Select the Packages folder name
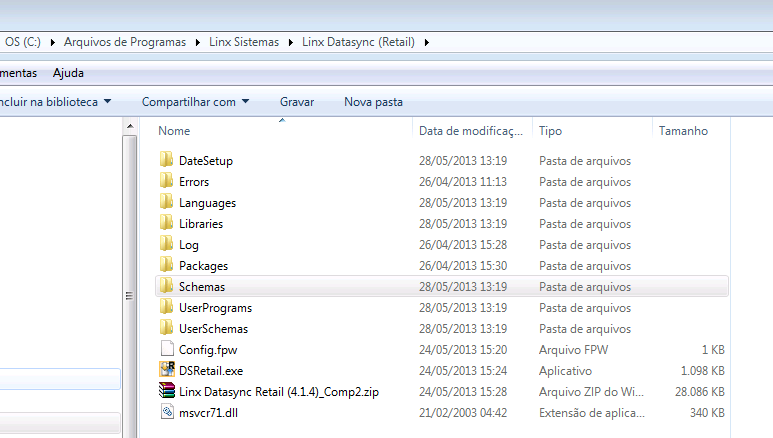Viewport: 773px width, 438px height. [x=203, y=266]
